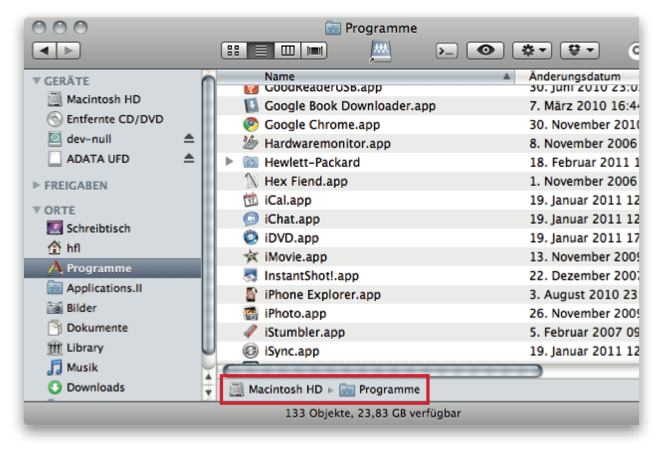Open the Applications folder toolbar shortcut

[381, 51]
